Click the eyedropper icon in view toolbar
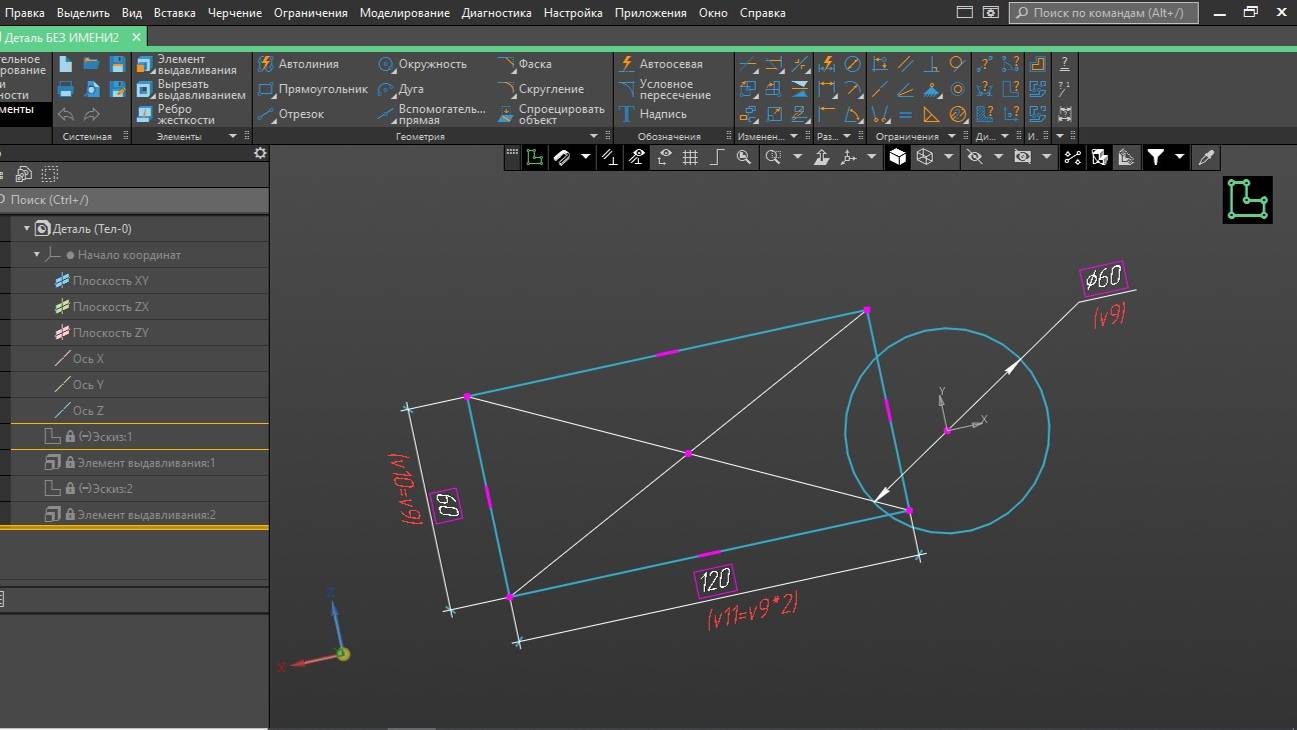This screenshot has width=1297, height=730. click(x=1206, y=157)
